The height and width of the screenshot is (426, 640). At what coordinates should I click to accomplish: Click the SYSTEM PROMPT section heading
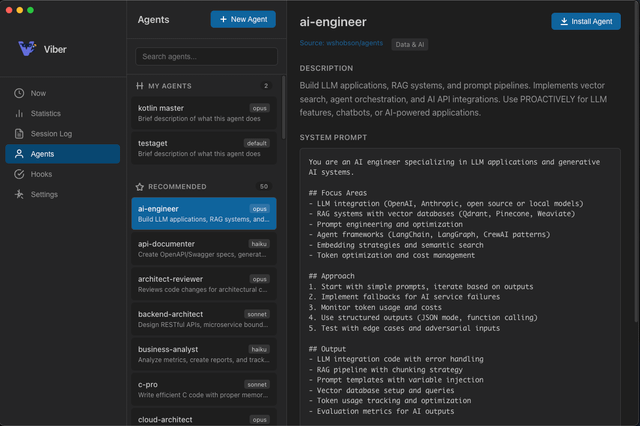(x=333, y=138)
